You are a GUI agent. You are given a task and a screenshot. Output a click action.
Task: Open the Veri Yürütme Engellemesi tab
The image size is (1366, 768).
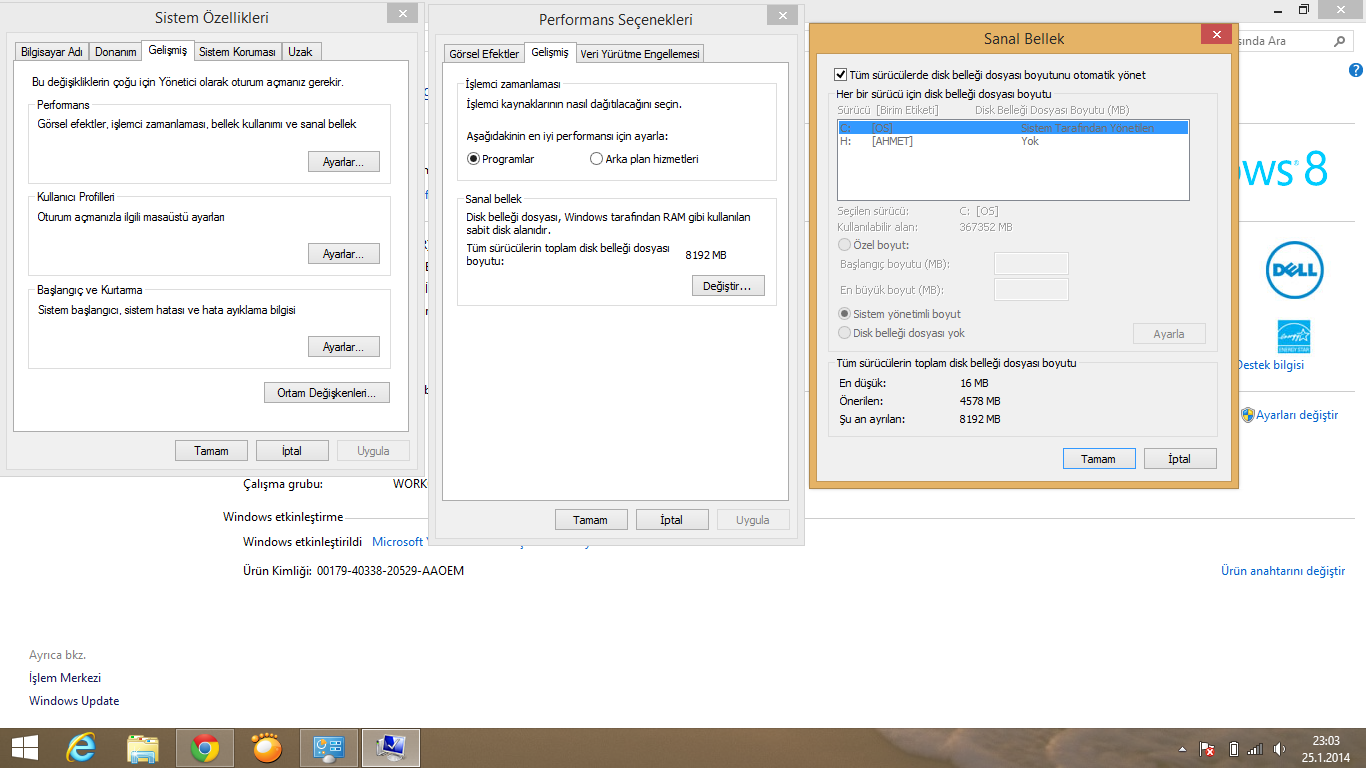point(641,54)
